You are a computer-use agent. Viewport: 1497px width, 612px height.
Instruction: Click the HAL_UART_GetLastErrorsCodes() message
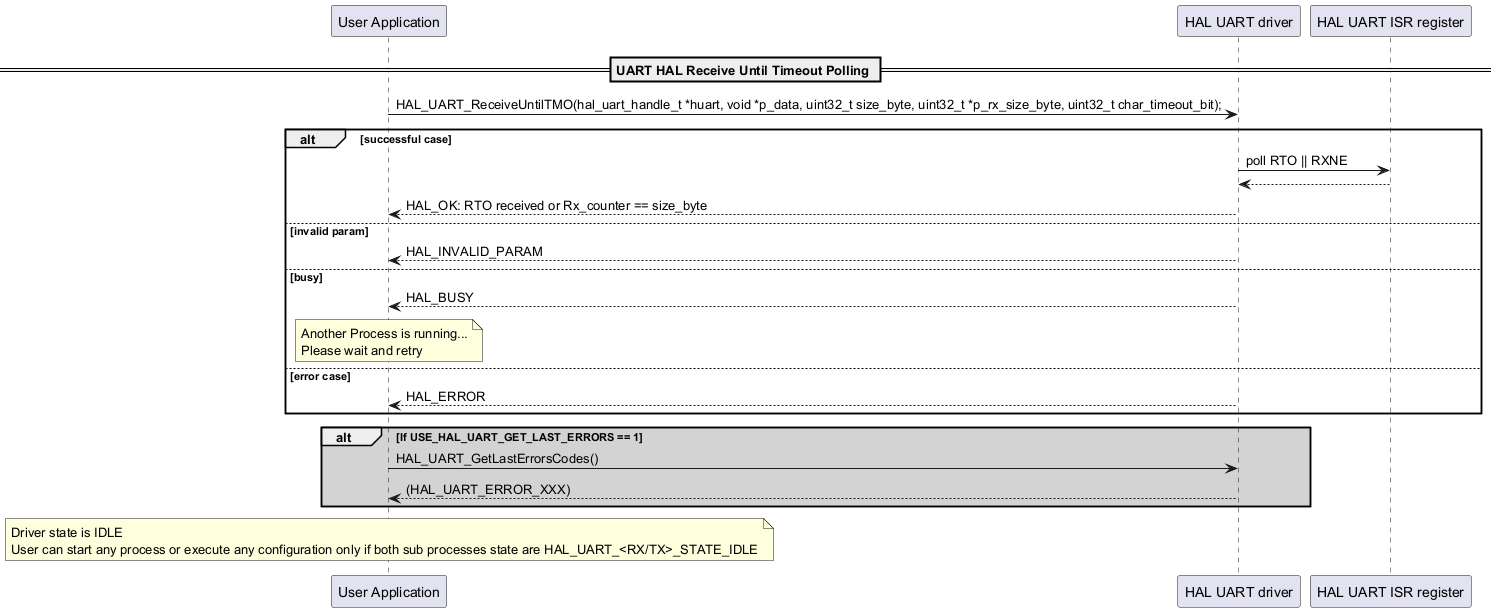(497, 458)
